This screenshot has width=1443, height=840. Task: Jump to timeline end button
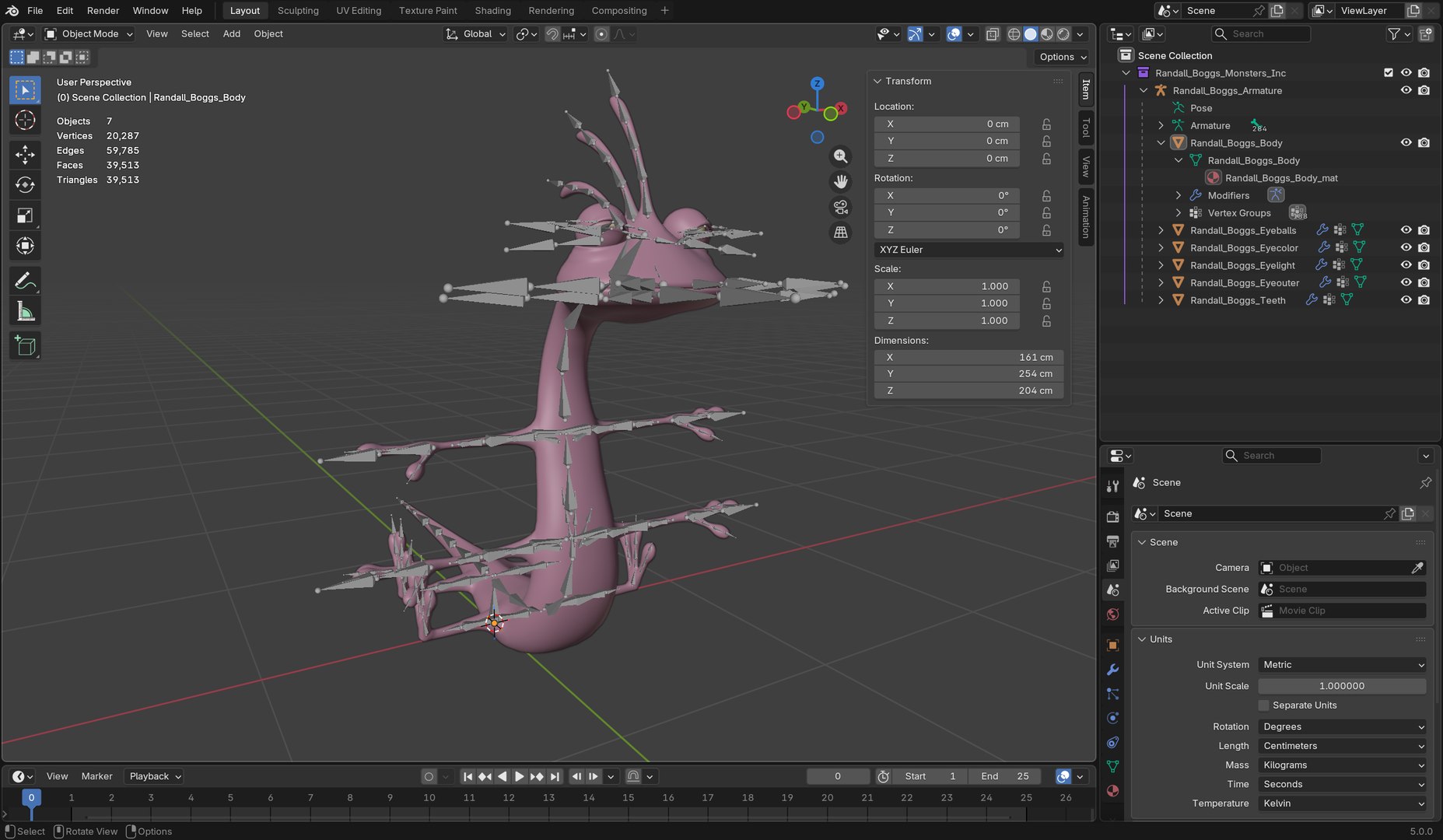[555, 776]
